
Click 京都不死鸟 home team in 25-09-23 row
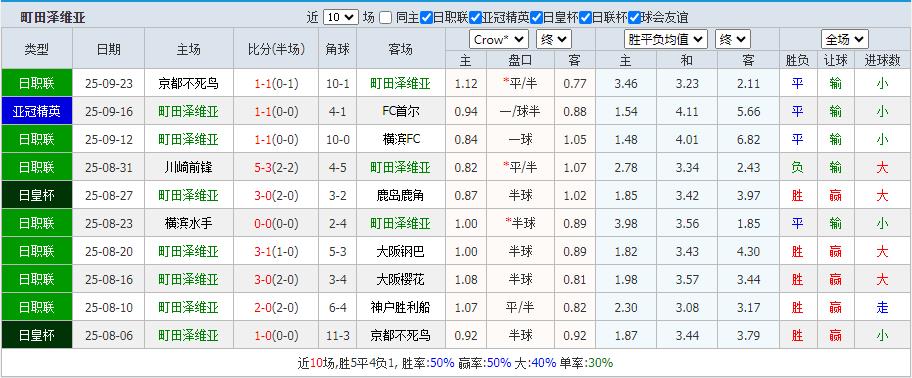[x=188, y=83]
